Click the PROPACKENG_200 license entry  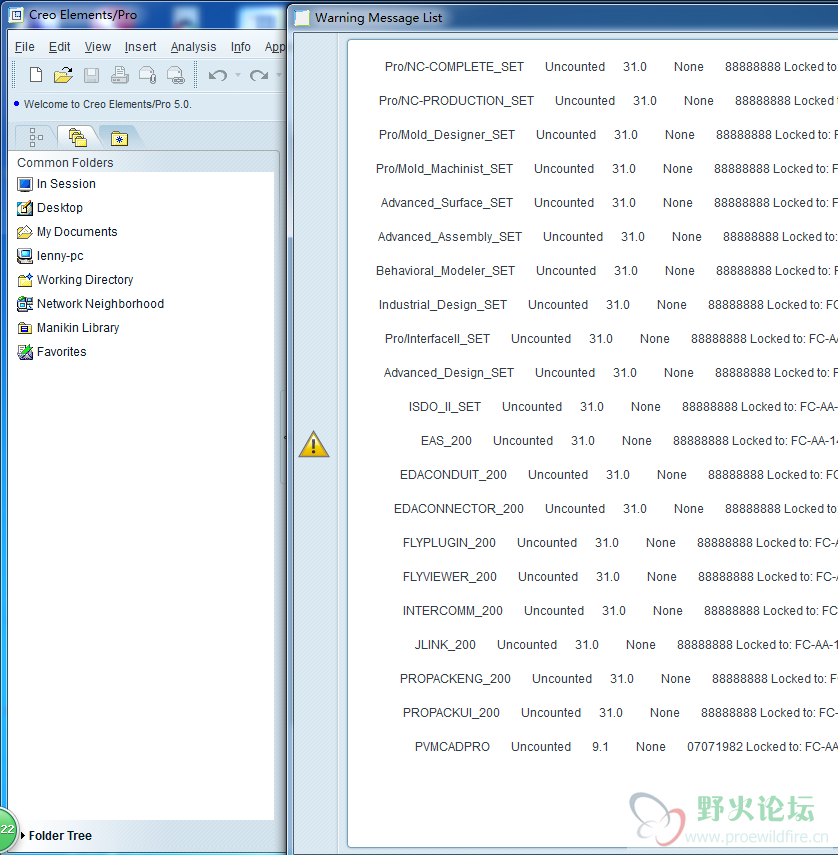click(455, 679)
